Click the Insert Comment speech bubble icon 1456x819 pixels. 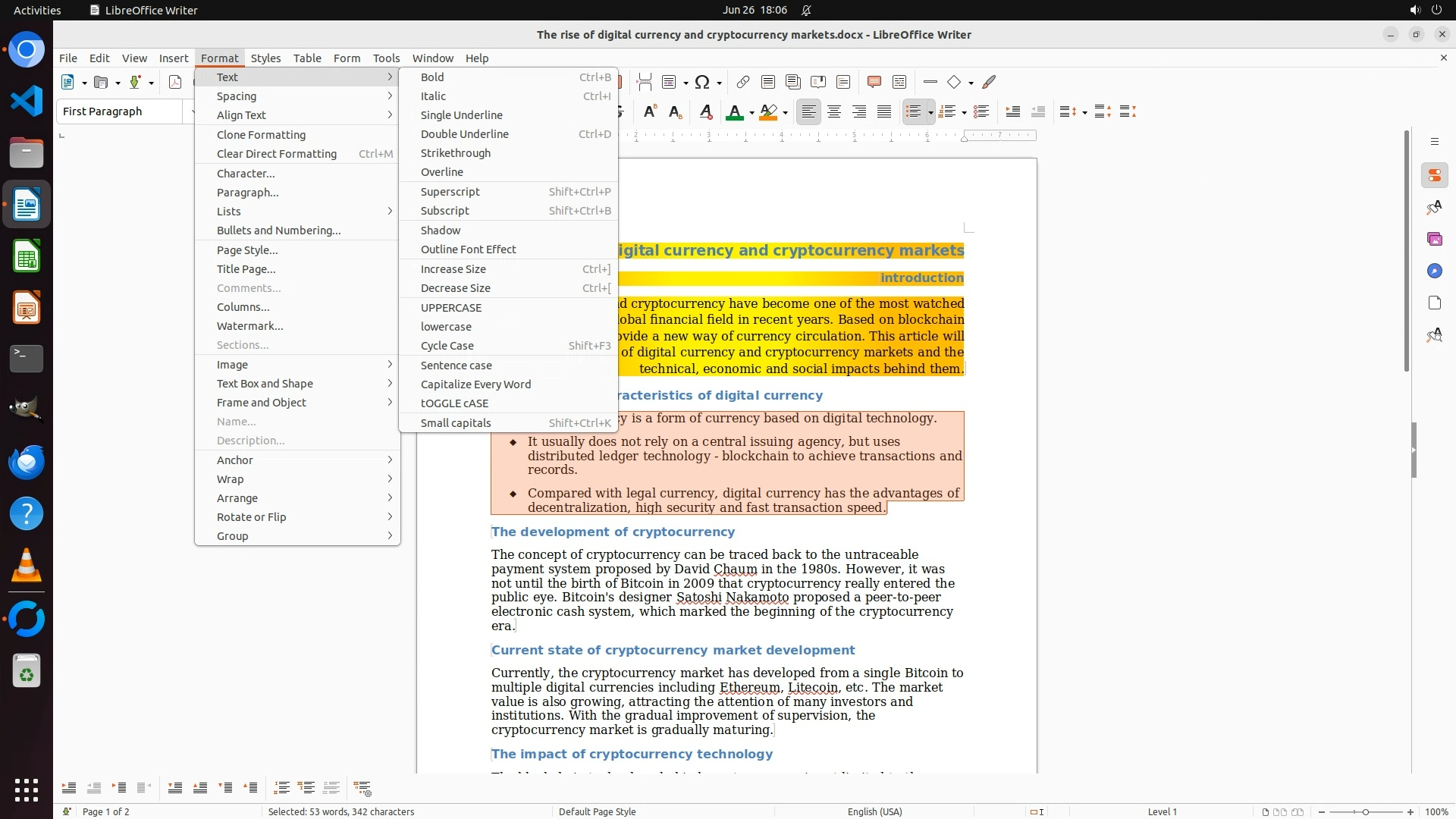click(874, 82)
